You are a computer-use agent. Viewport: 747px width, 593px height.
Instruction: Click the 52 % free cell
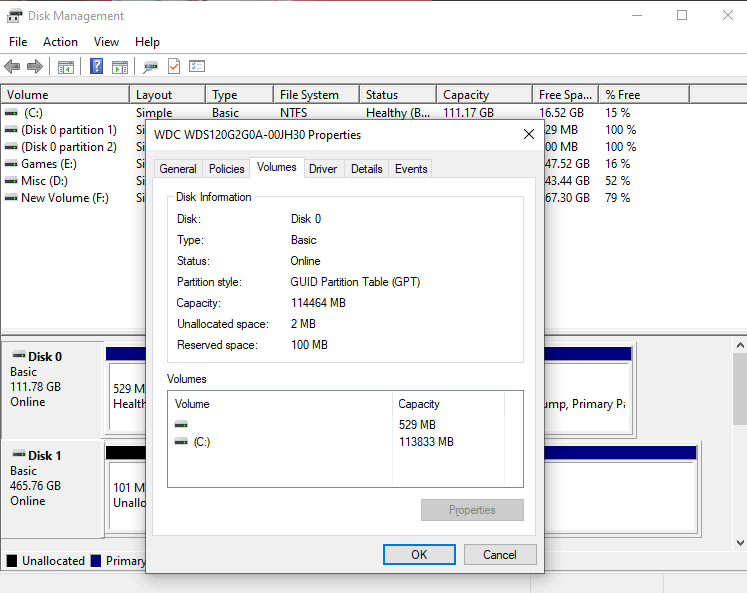(x=617, y=181)
